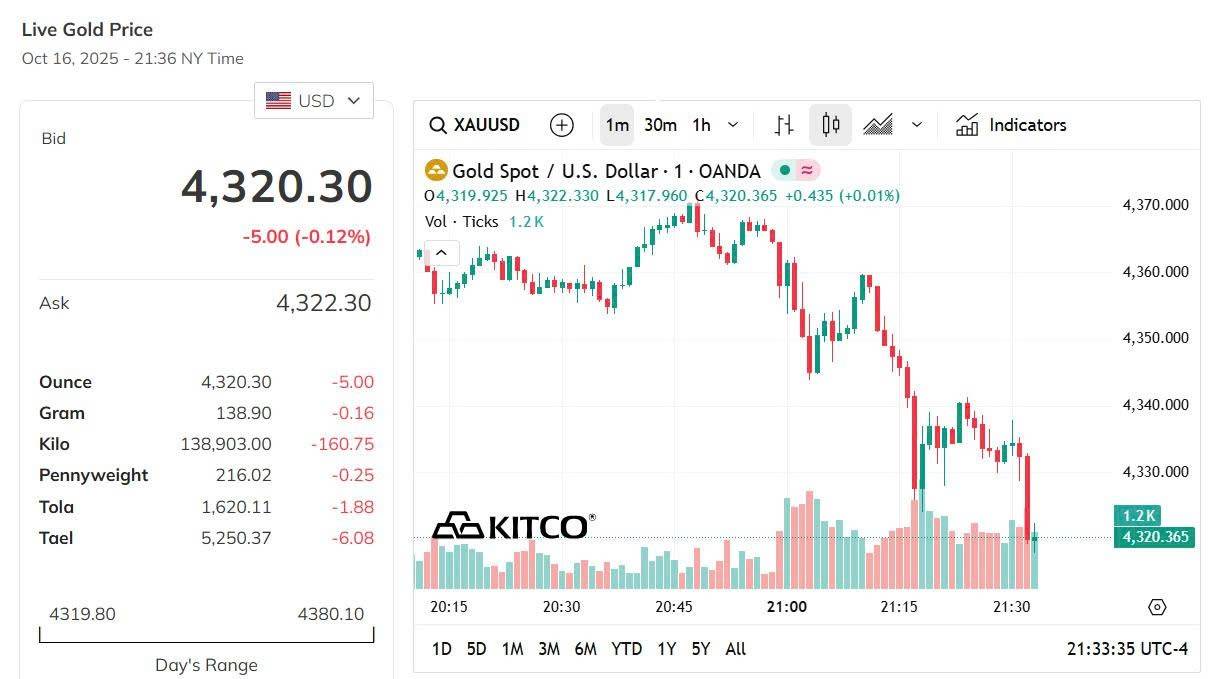The height and width of the screenshot is (679, 1209).
Task: Toggle the 1m timeframe selection
Action: point(617,124)
